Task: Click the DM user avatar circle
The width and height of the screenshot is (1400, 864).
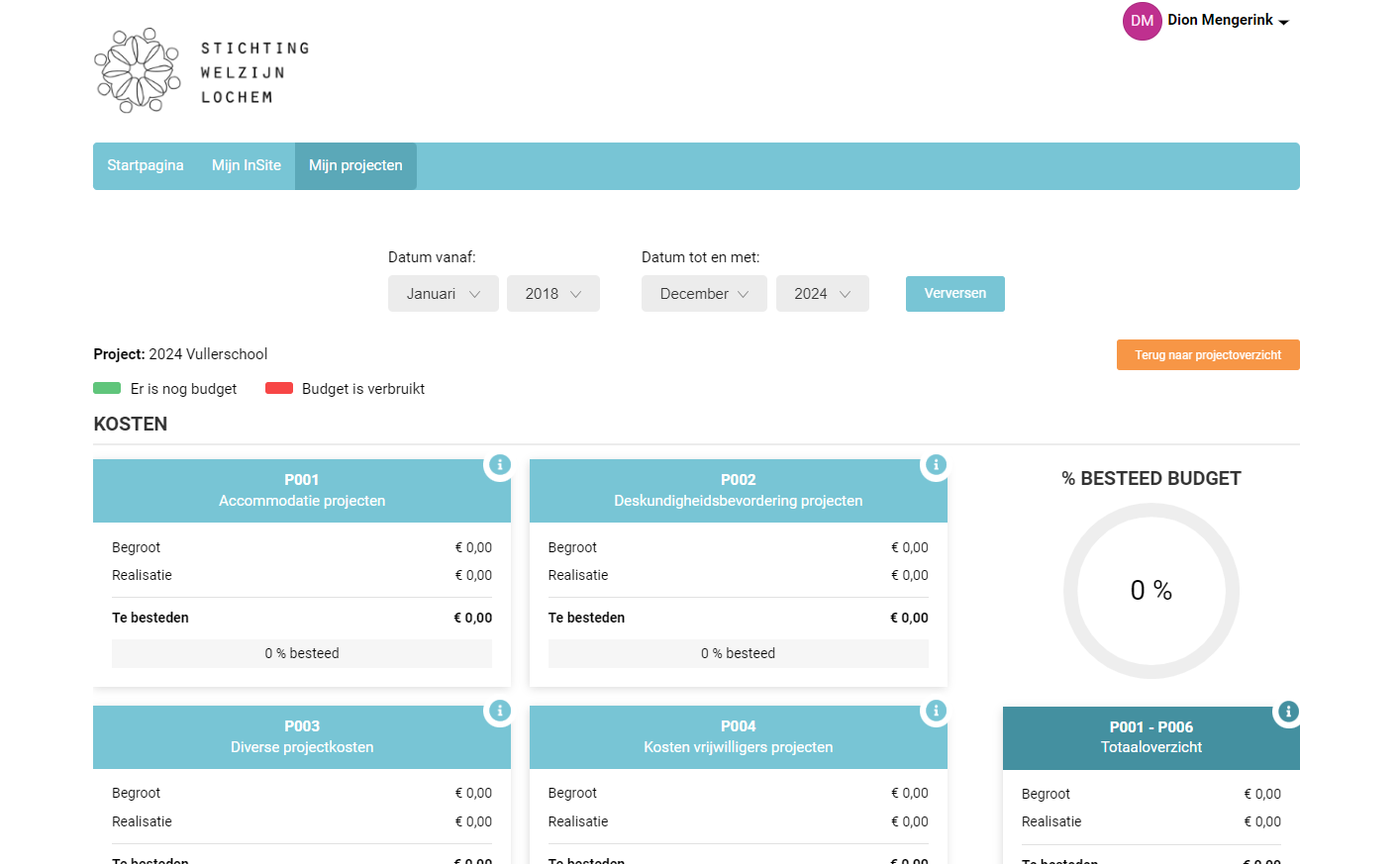Action: point(1142,21)
